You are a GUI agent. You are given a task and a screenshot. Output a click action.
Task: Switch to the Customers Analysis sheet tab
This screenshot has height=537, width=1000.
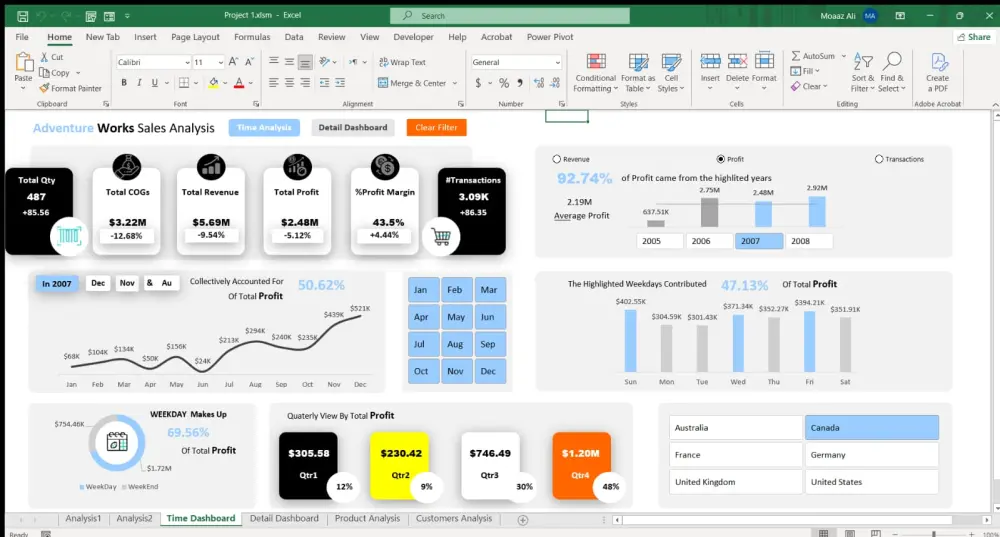click(454, 519)
